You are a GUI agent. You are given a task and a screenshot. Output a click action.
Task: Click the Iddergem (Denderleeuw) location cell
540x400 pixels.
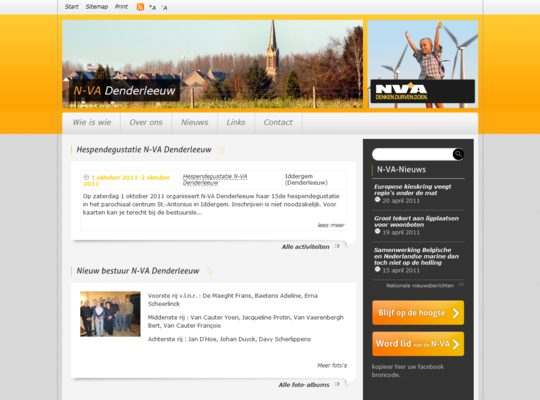click(x=314, y=180)
